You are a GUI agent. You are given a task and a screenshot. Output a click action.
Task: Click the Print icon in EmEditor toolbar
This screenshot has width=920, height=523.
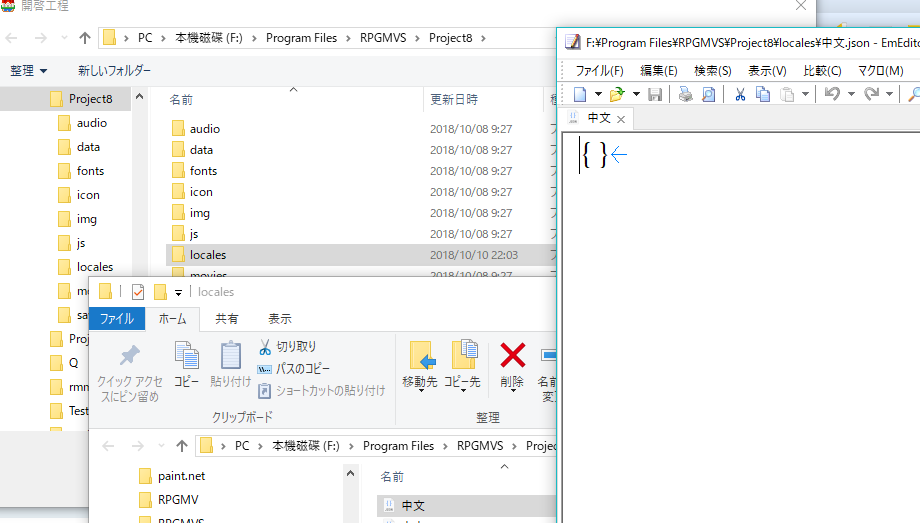[x=685, y=94]
